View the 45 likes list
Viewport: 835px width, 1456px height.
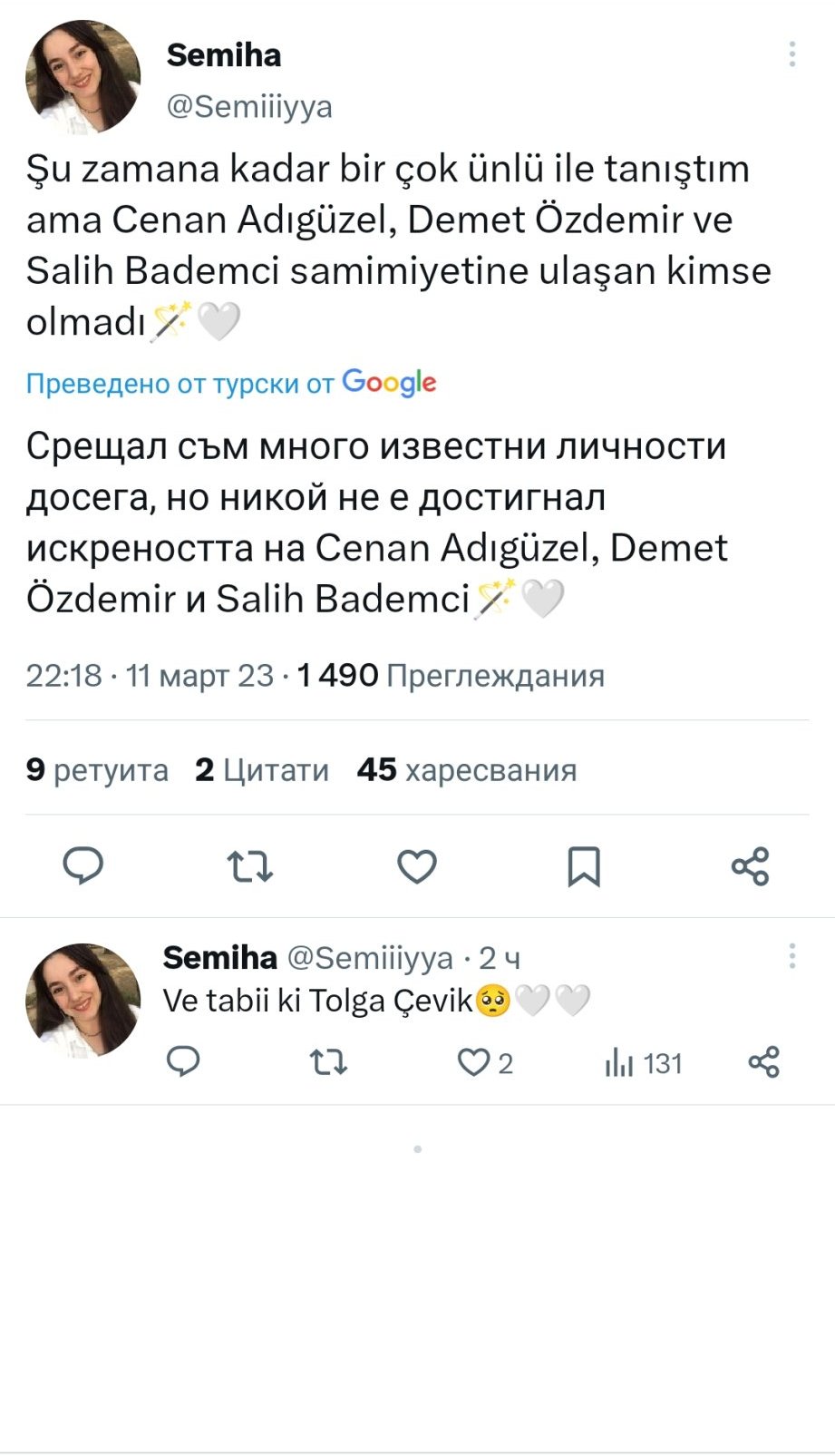467,769
